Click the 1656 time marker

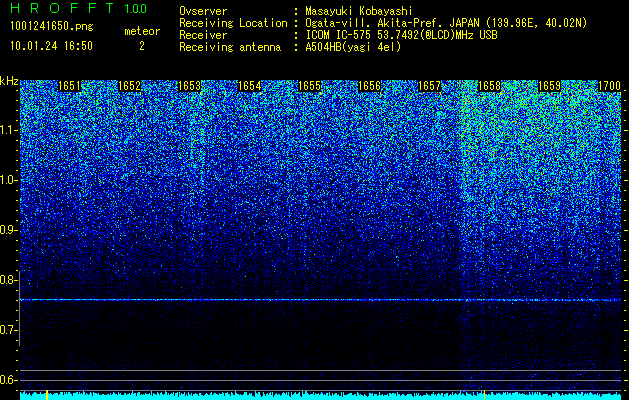point(369,86)
